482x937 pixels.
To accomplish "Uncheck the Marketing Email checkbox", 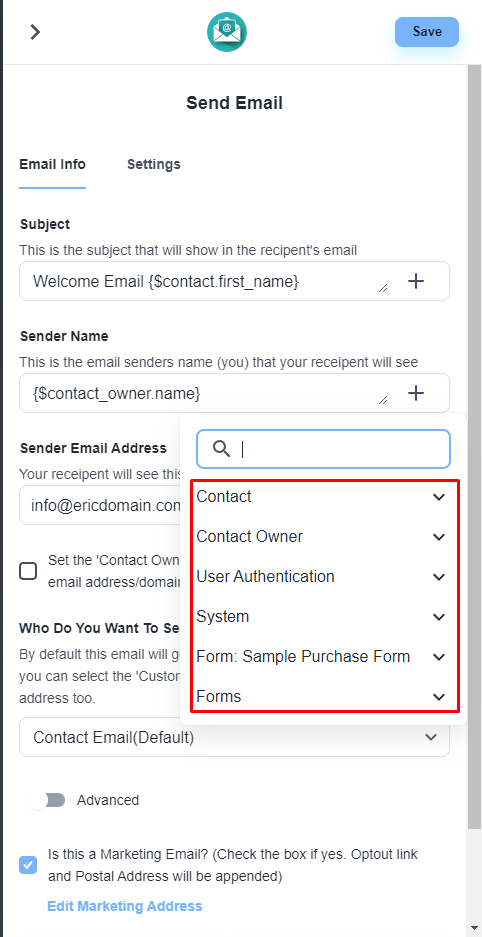I will [x=28, y=865].
